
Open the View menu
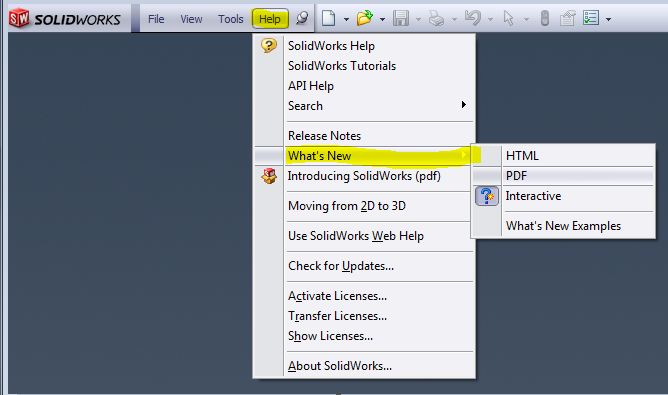191,19
